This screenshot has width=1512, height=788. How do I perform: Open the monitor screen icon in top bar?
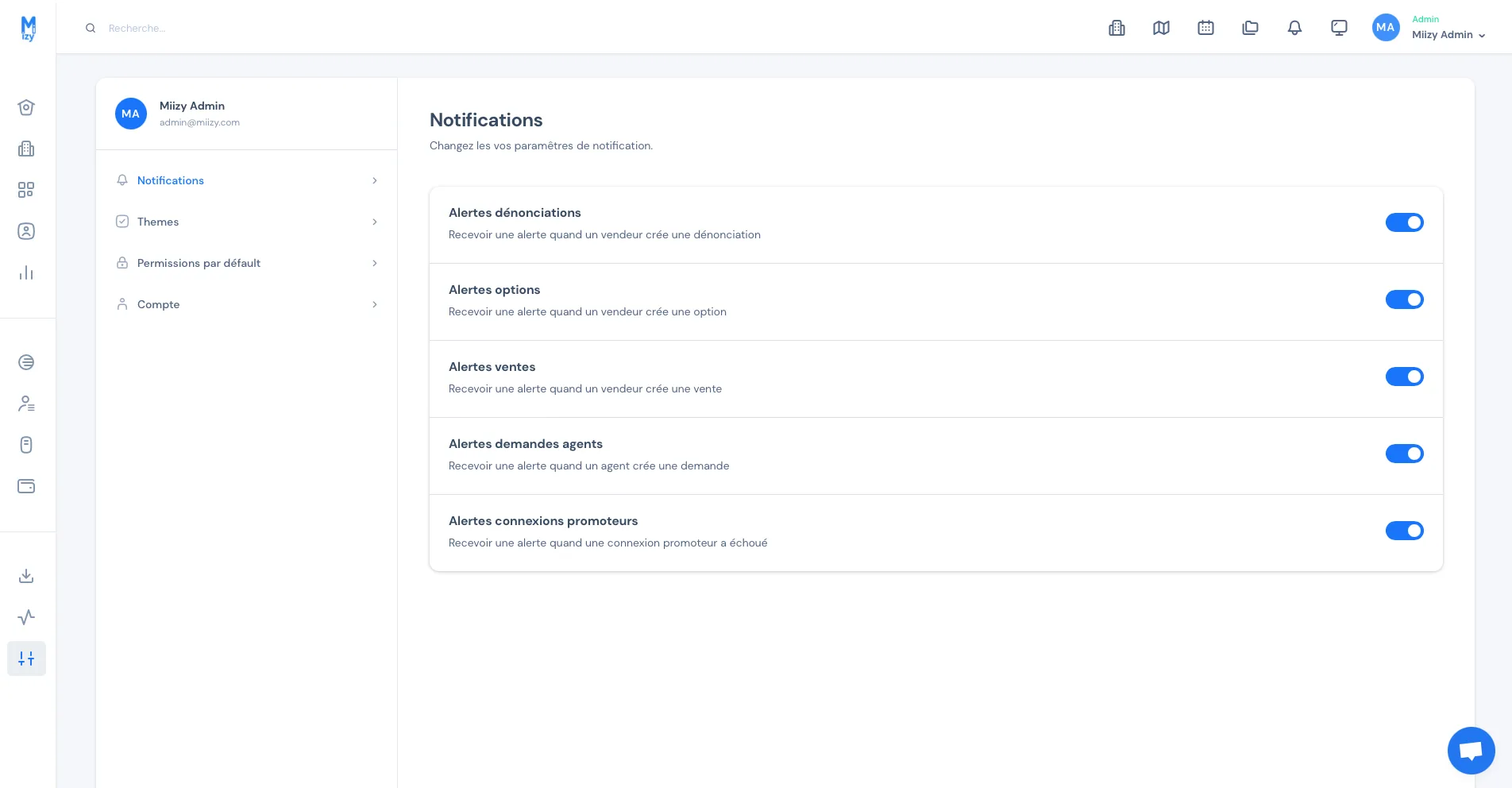(1339, 28)
